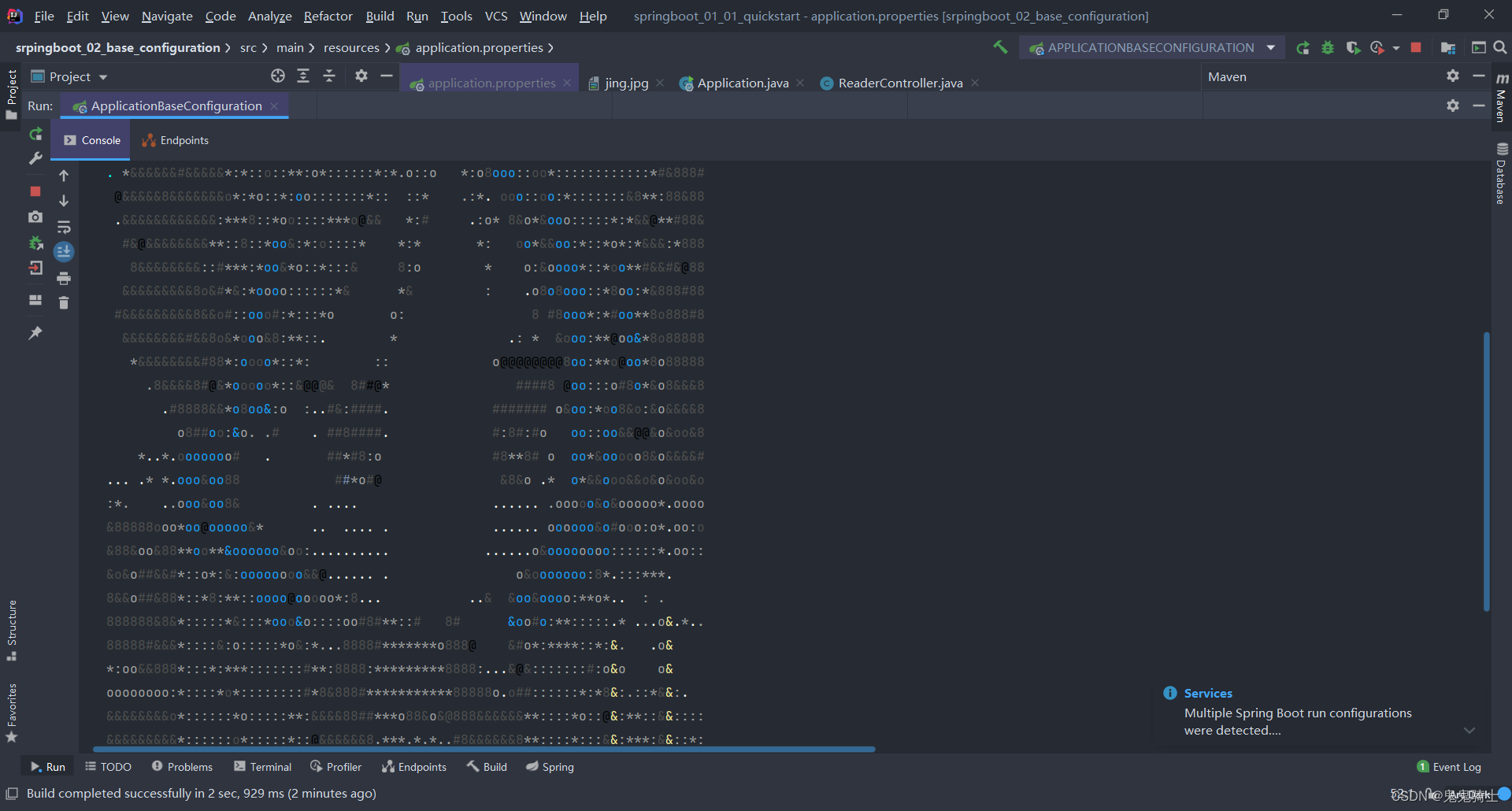Screen dimensions: 1512x811
Task: Rerun the application from the Run panel's left toolbar
Action: tap(35, 134)
